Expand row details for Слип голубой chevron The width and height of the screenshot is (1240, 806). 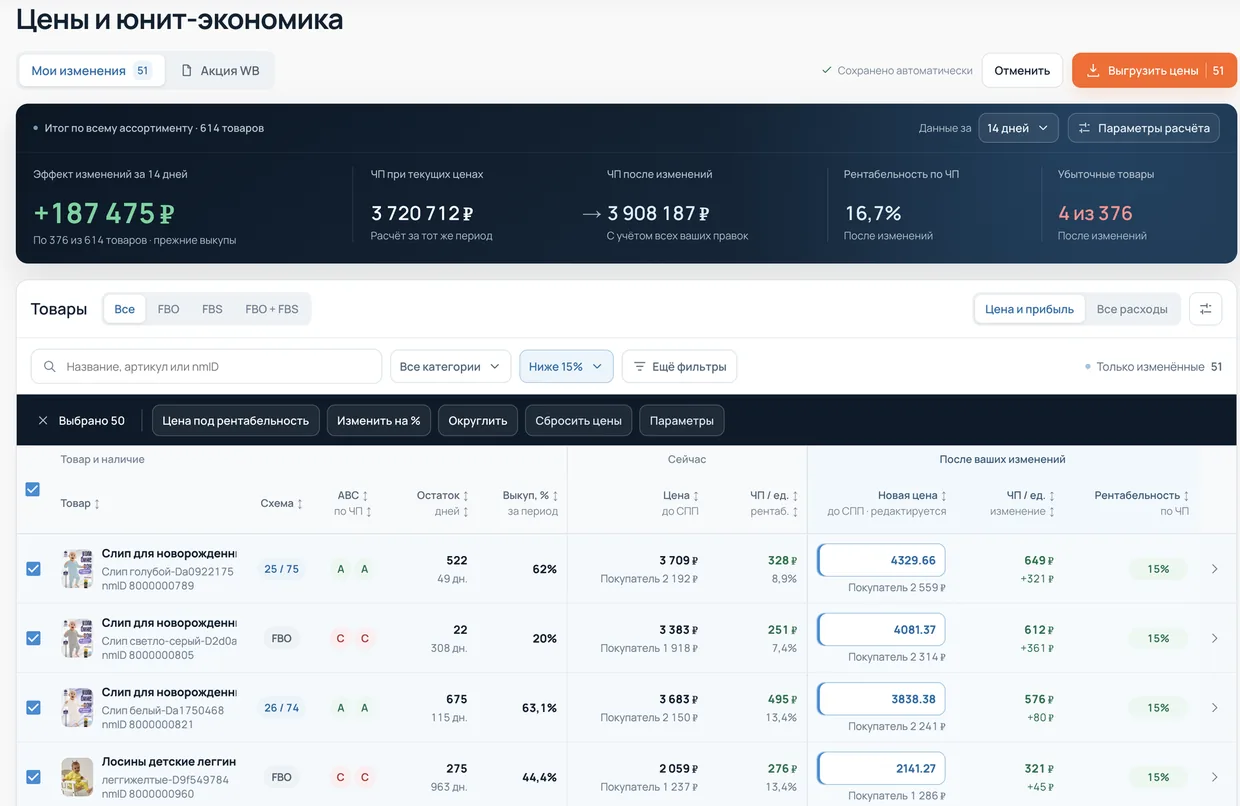click(x=1215, y=569)
